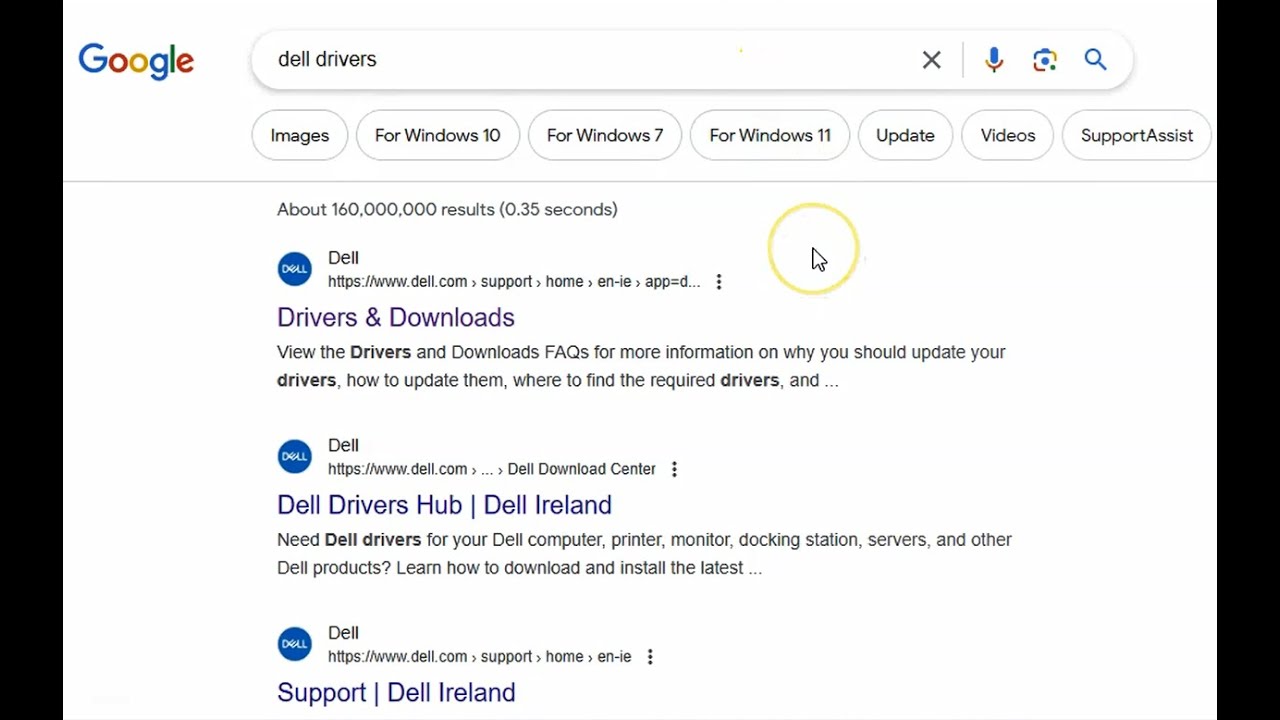The height and width of the screenshot is (720, 1280).
Task: Start voice search with the microphone icon
Action: (993, 60)
